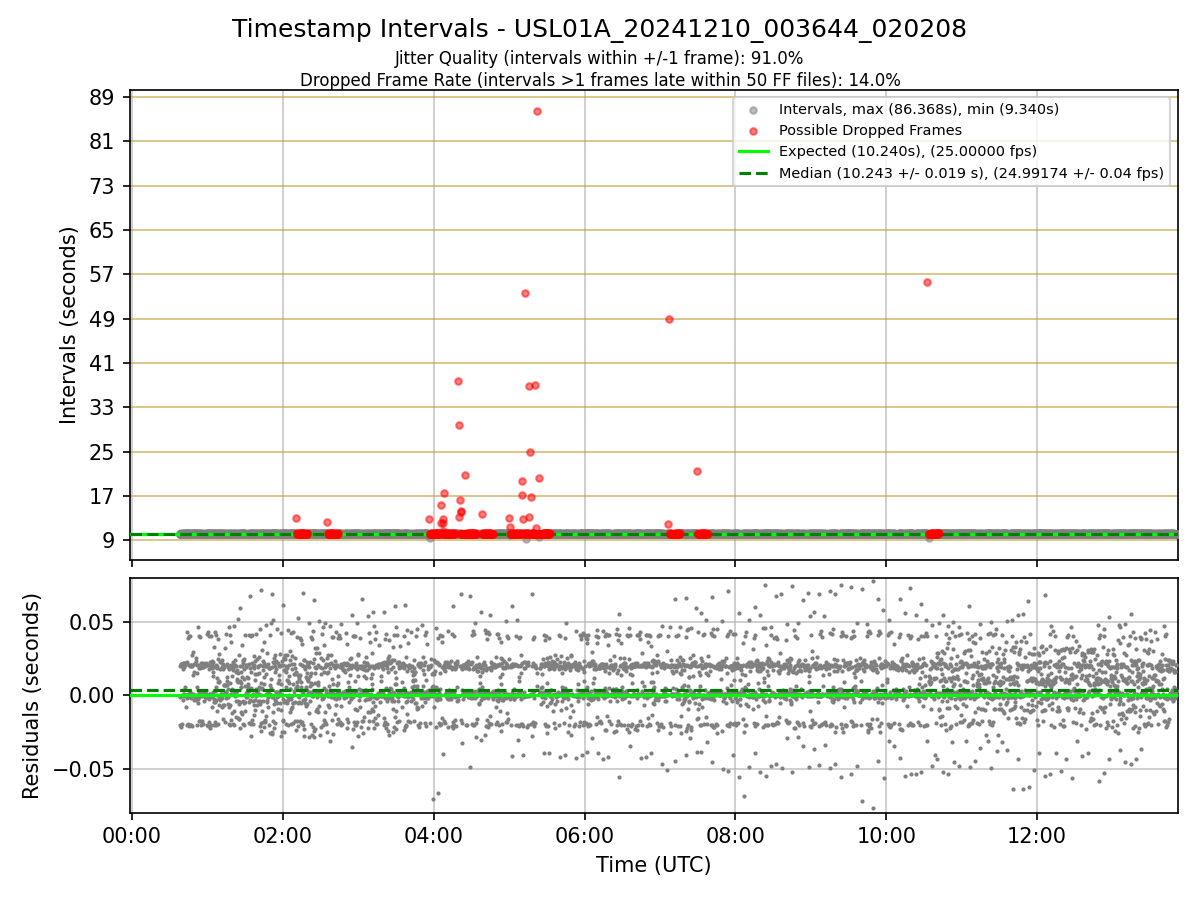
Task: Click x-axis tick label 02:00
Action: [x=283, y=835]
